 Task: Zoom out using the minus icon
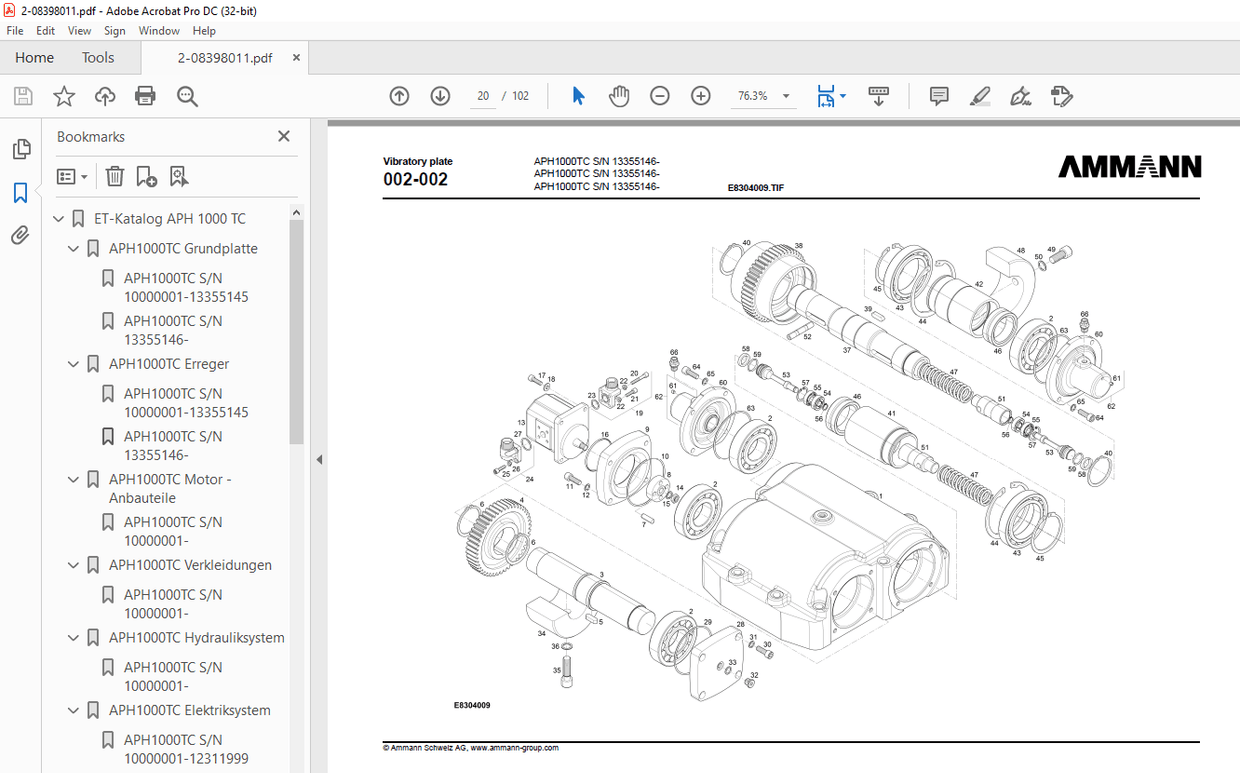[659, 95]
